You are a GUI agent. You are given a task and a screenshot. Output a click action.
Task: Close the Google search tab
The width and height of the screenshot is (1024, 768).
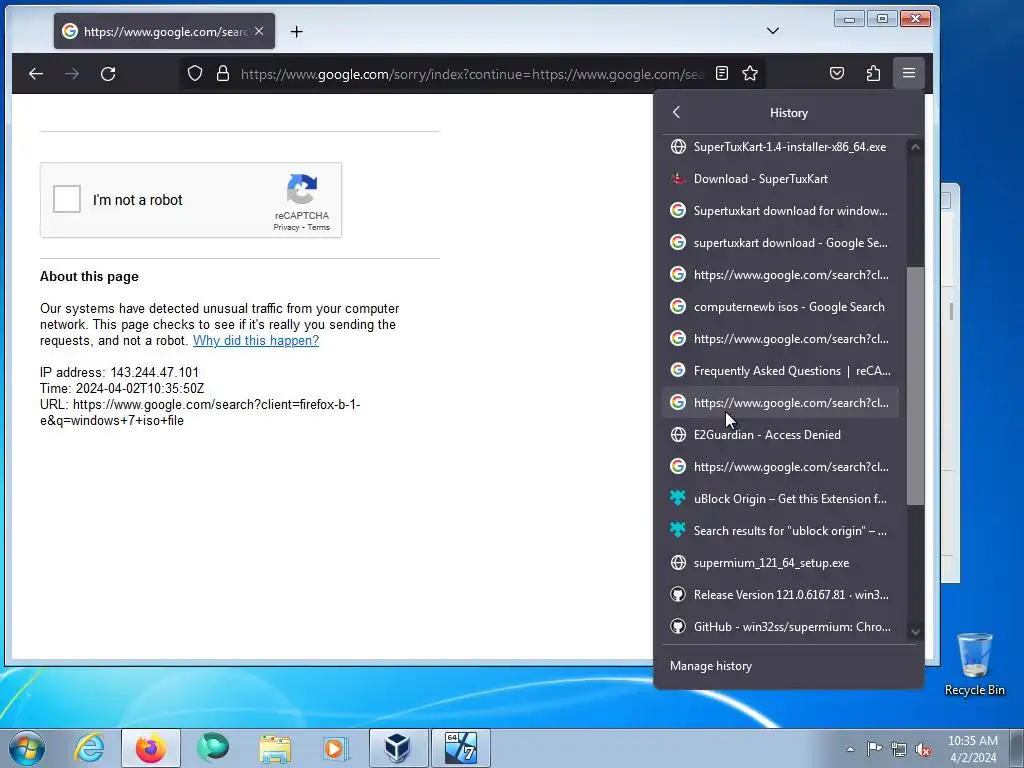point(259,31)
